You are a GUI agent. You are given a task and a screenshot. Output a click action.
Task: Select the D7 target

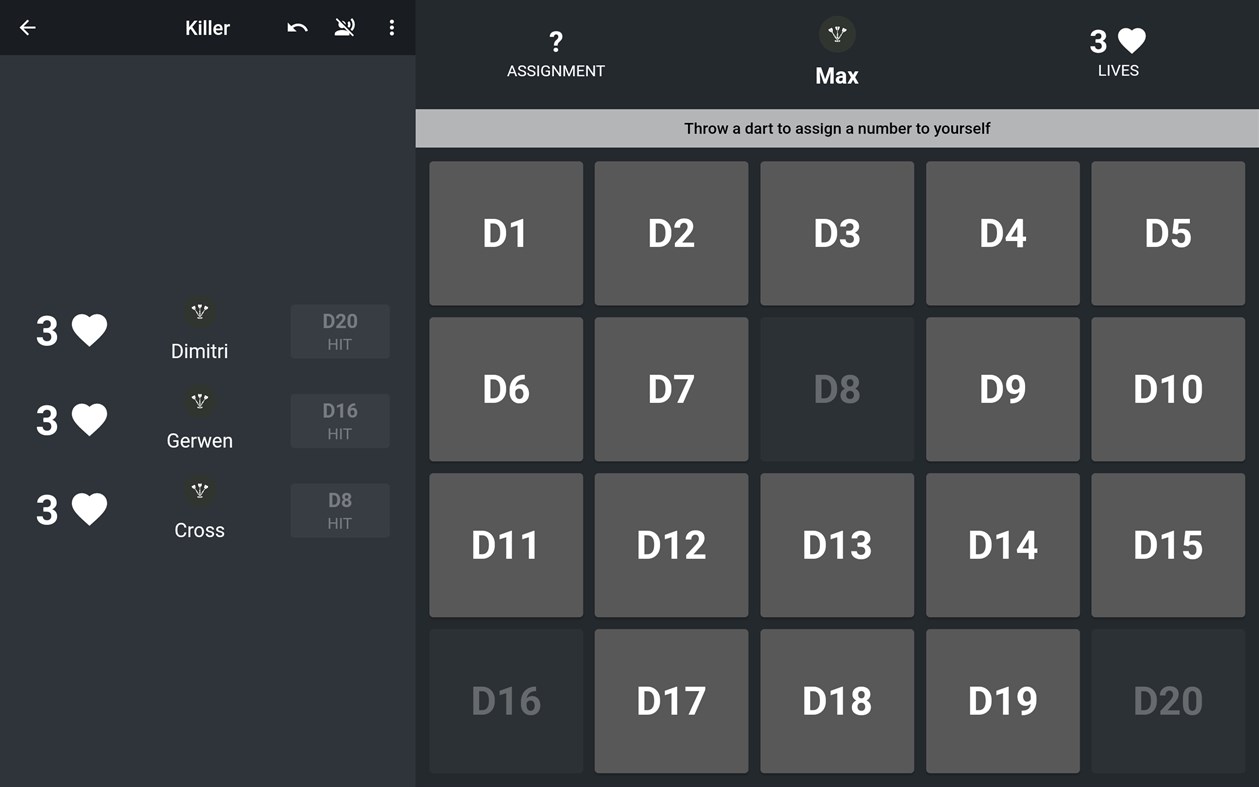click(671, 389)
